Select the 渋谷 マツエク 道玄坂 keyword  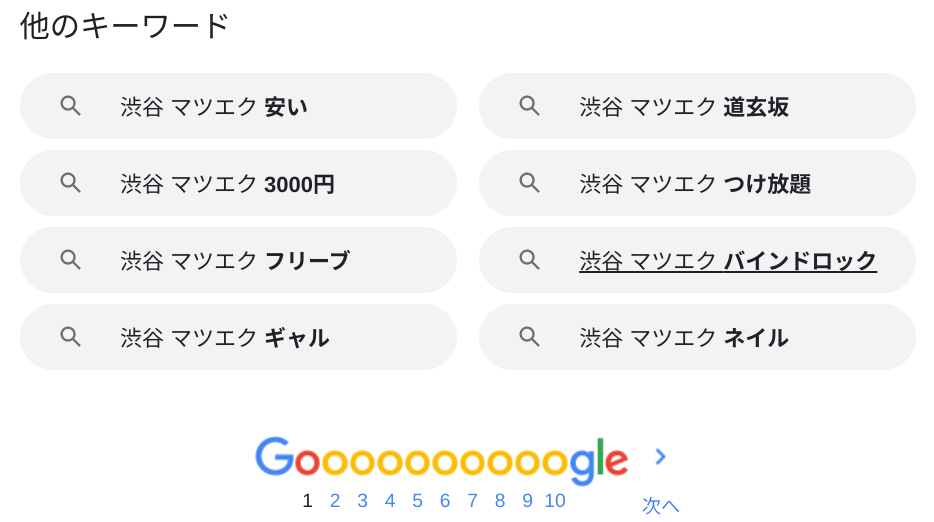(x=684, y=107)
